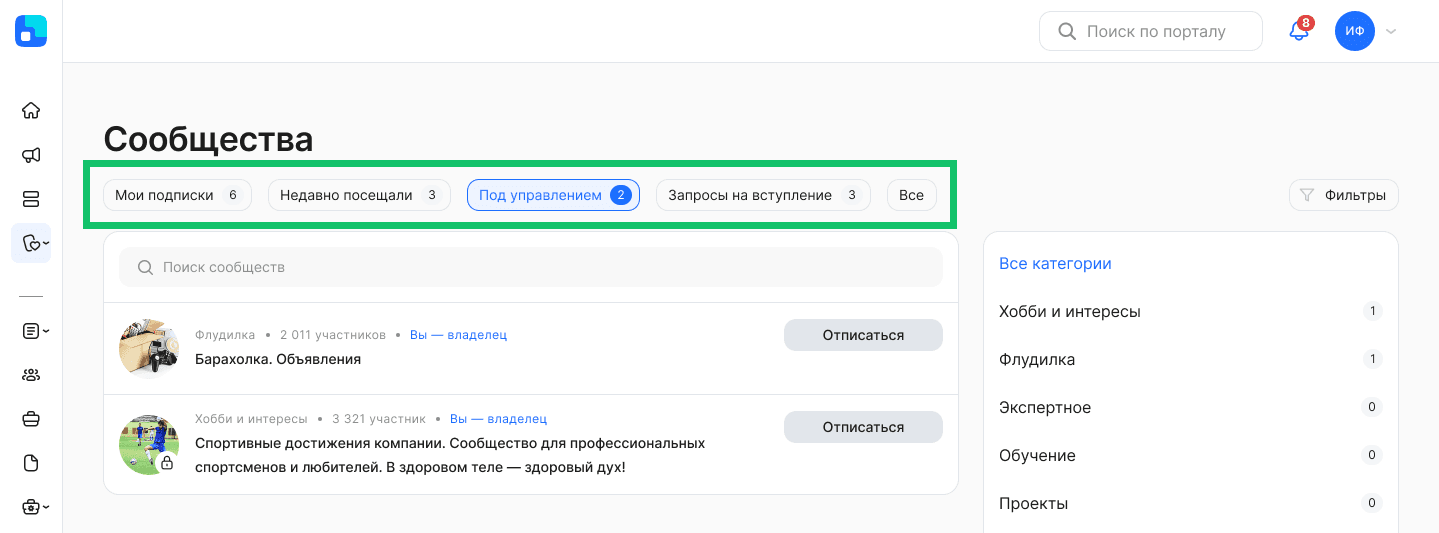Click the portal logo icon
The height and width of the screenshot is (533, 1439).
click(x=31, y=31)
